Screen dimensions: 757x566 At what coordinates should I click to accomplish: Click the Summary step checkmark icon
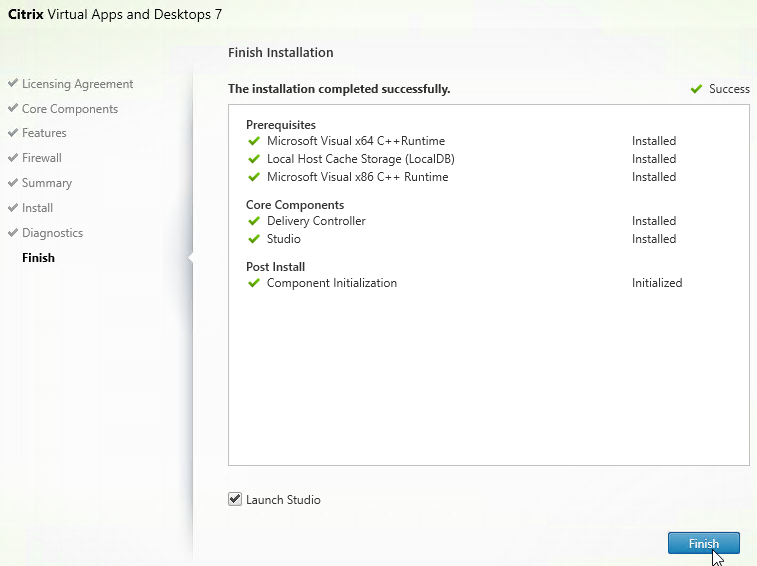13,183
